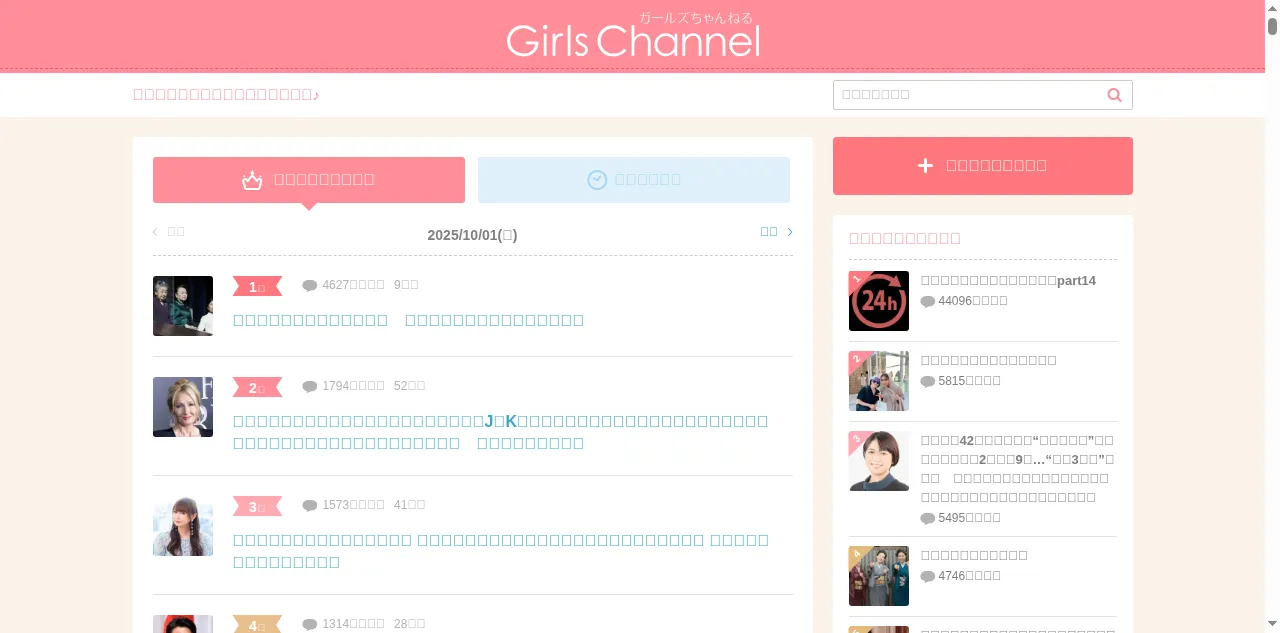The width and height of the screenshot is (1280, 633).
Task: Open sidebar part14 topic title
Action: [x=1008, y=281]
